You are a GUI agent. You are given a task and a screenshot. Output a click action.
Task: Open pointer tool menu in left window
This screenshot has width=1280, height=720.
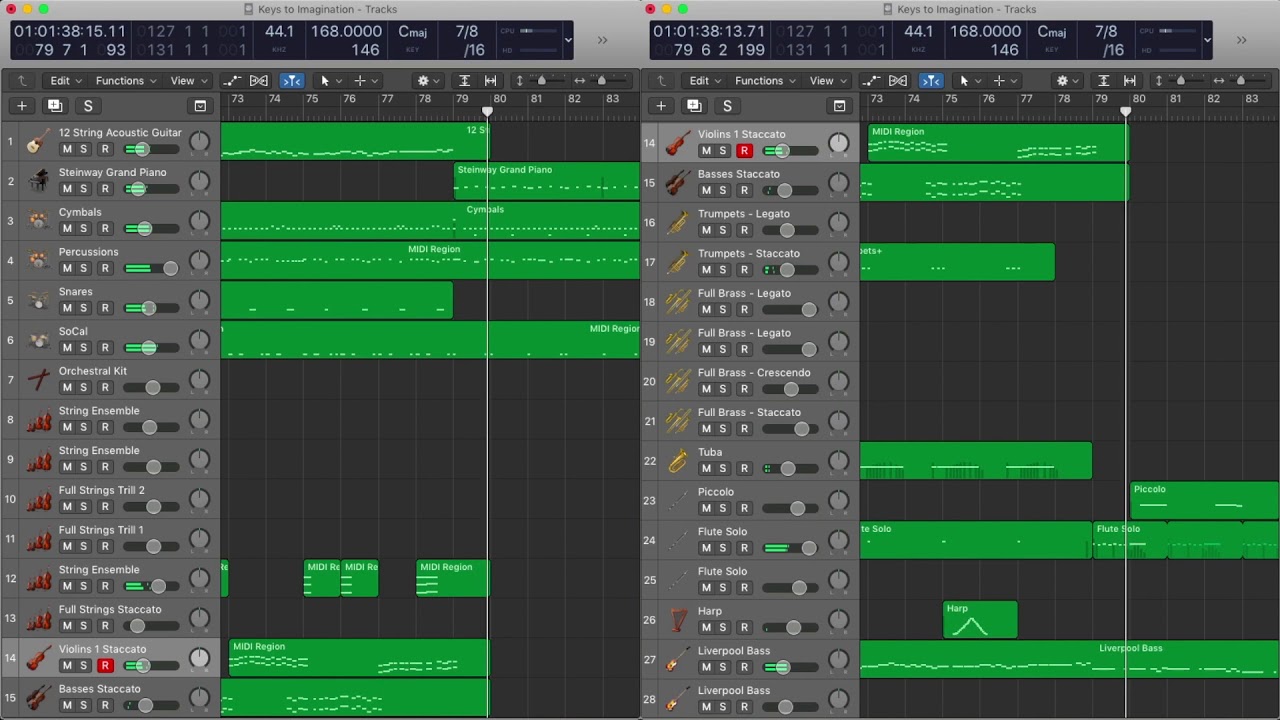point(329,81)
